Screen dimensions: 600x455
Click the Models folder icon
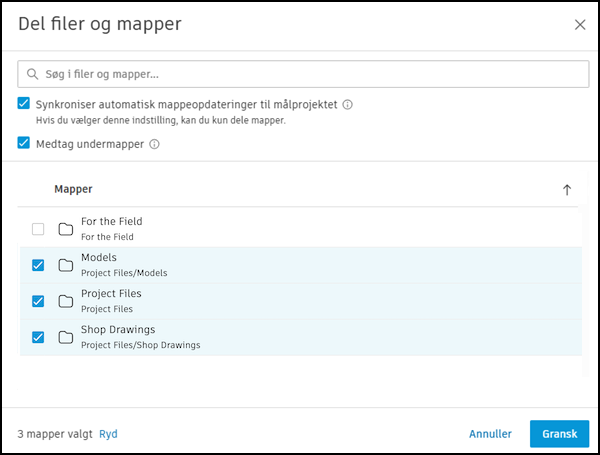pos(66,265)
